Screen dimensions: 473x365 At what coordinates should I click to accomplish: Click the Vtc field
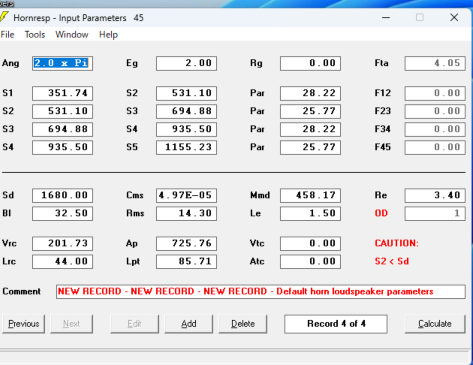(310, 243)
